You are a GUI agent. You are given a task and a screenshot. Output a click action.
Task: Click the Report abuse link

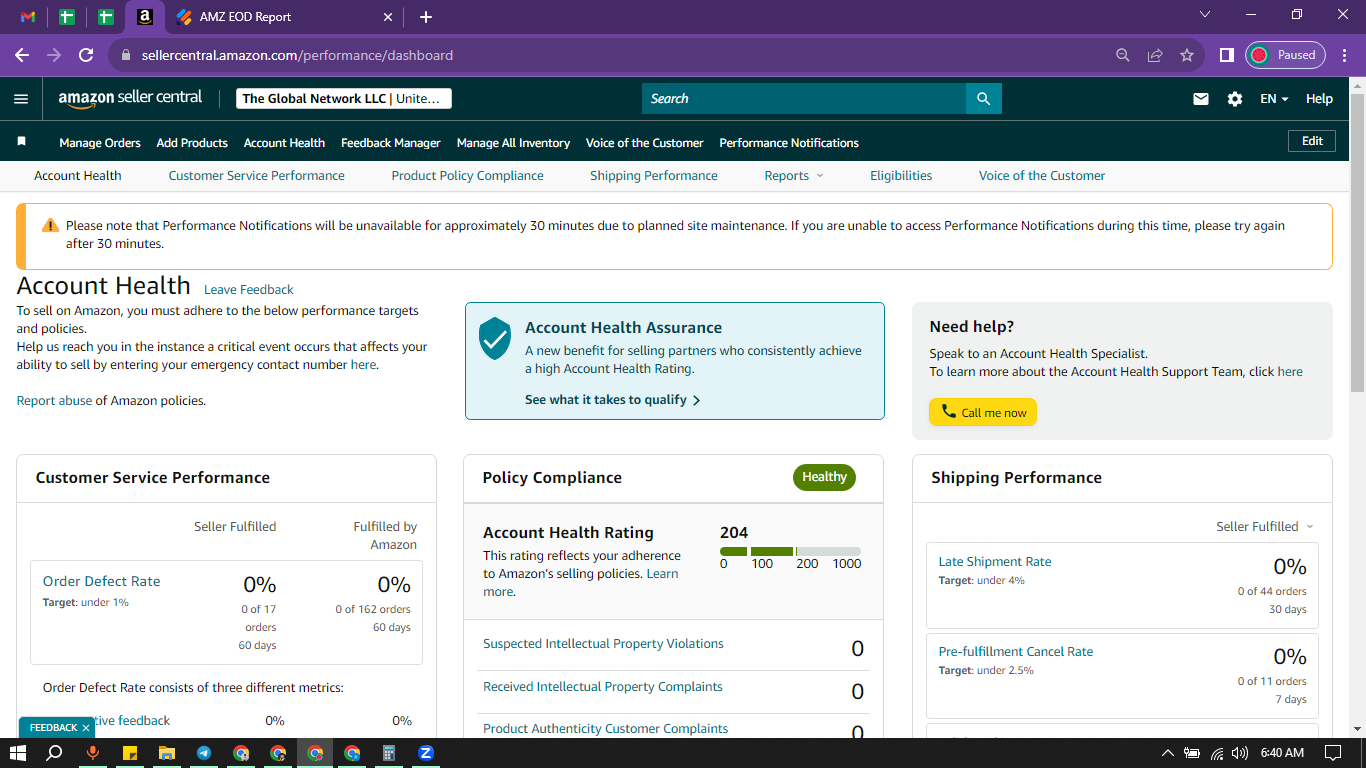point(54,401)
